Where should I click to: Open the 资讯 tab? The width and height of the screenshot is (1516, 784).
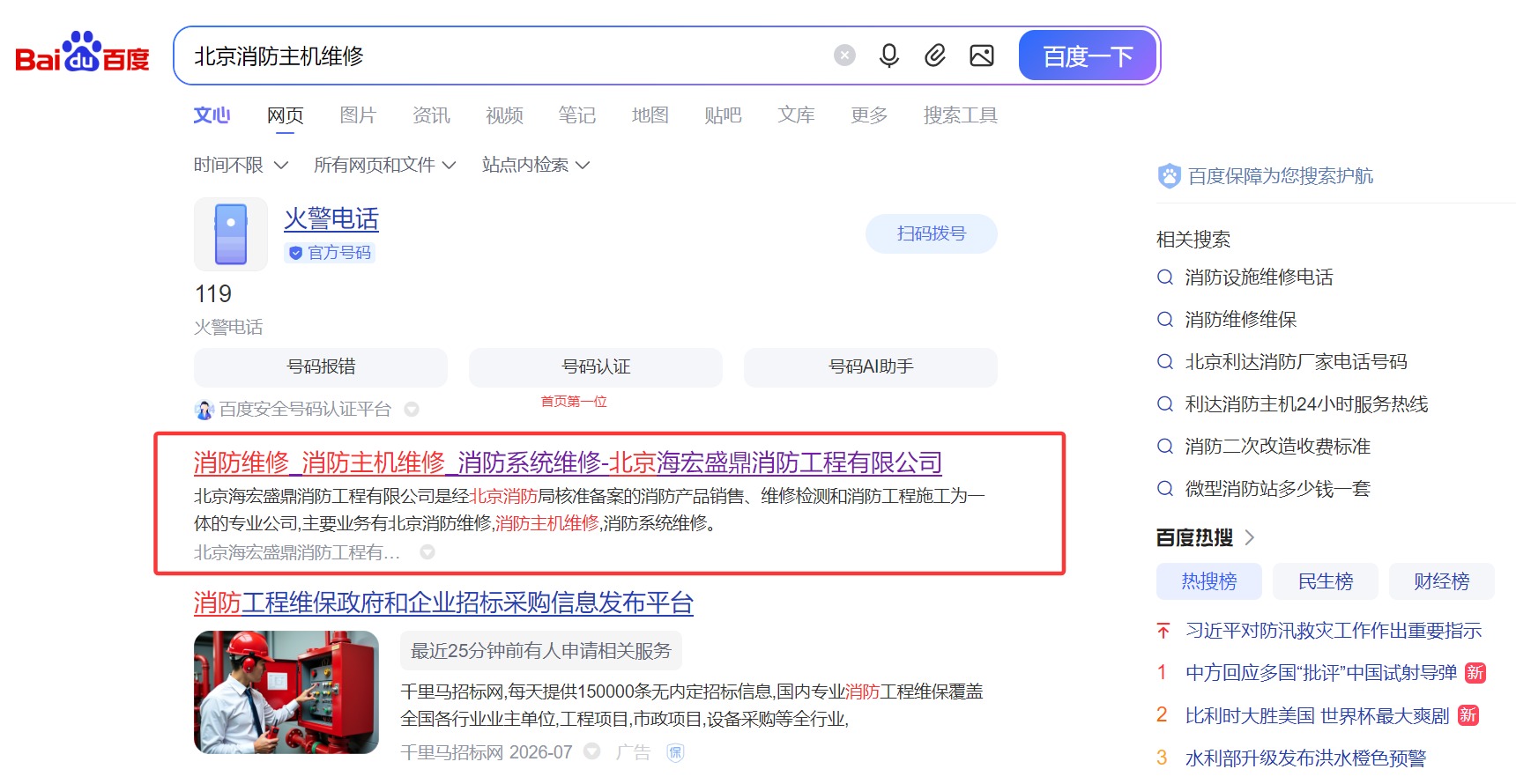[431, 115]
